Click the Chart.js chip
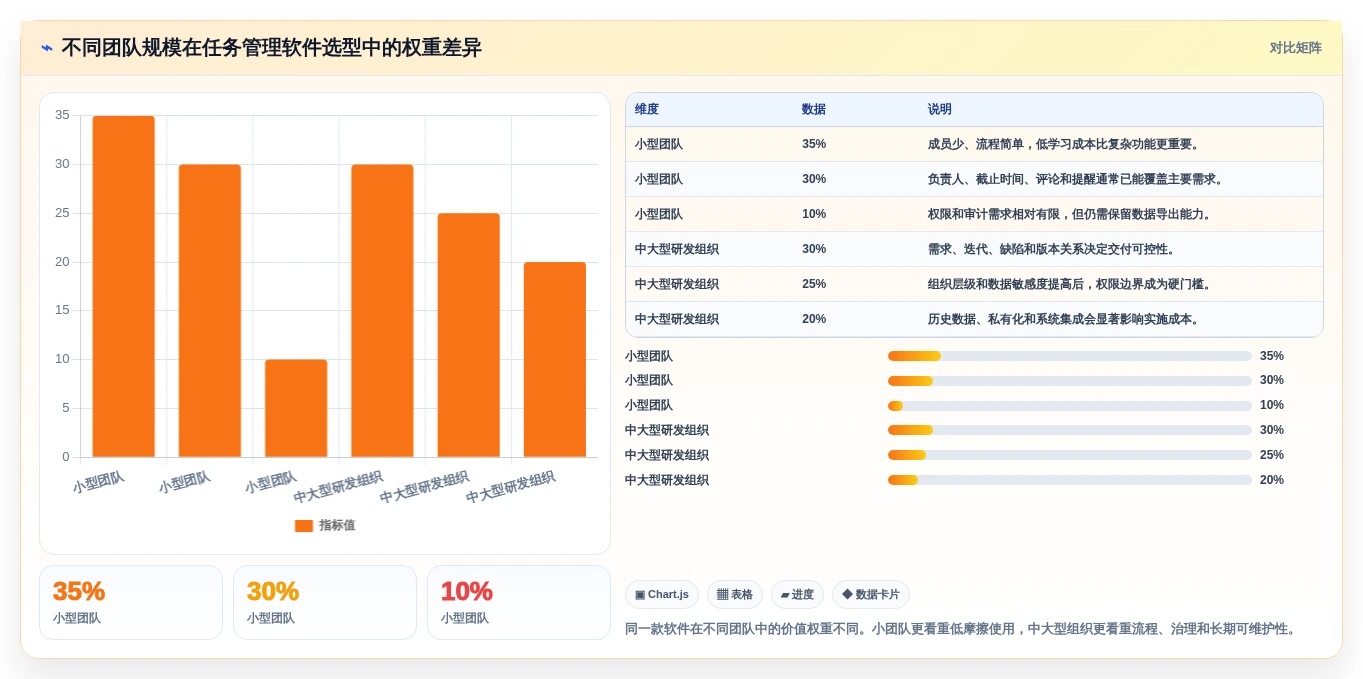The height and width of the screenshot is (679, 1363). click(x=662, y=594)
